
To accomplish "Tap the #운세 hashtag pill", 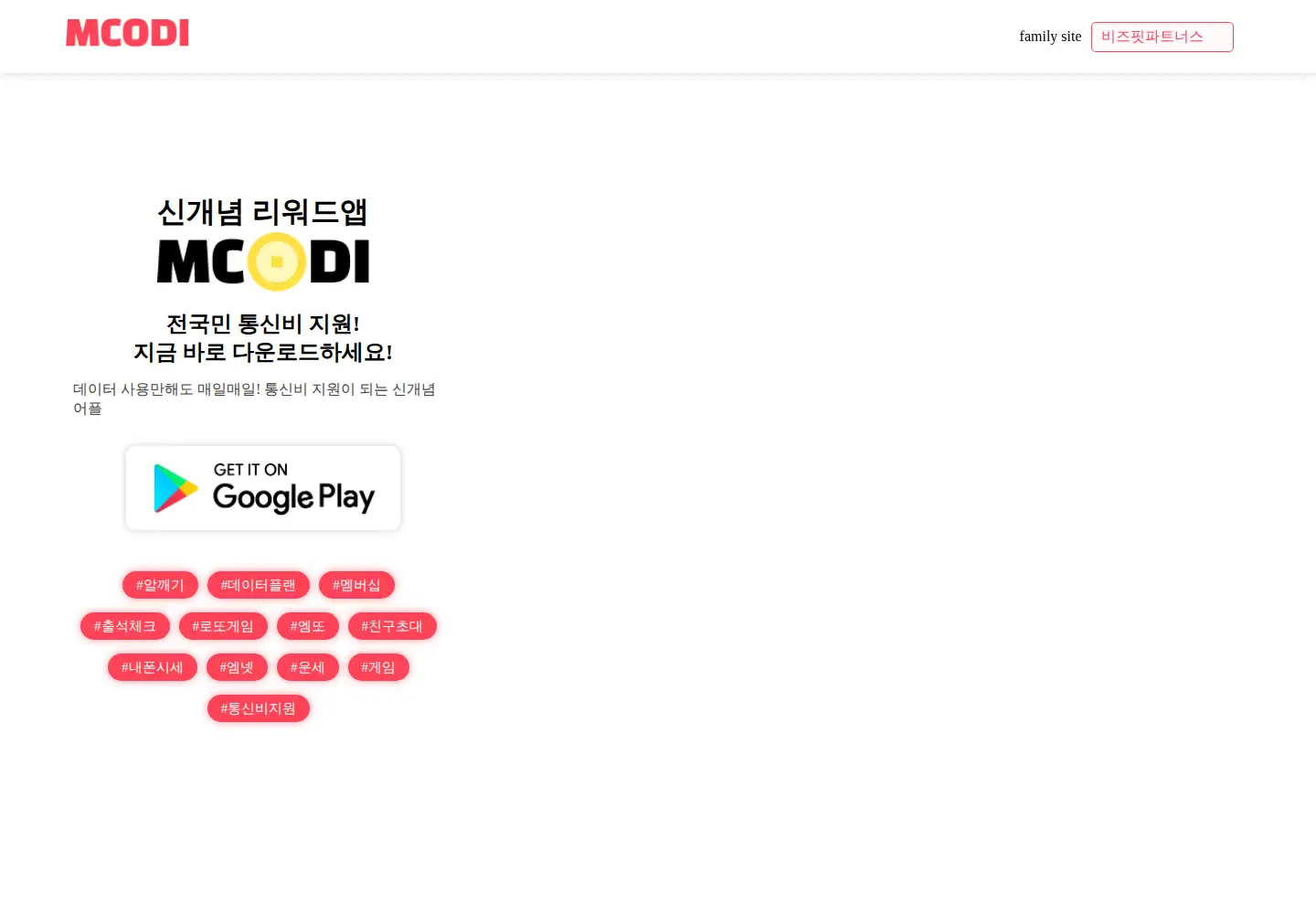I will [308, 667].
